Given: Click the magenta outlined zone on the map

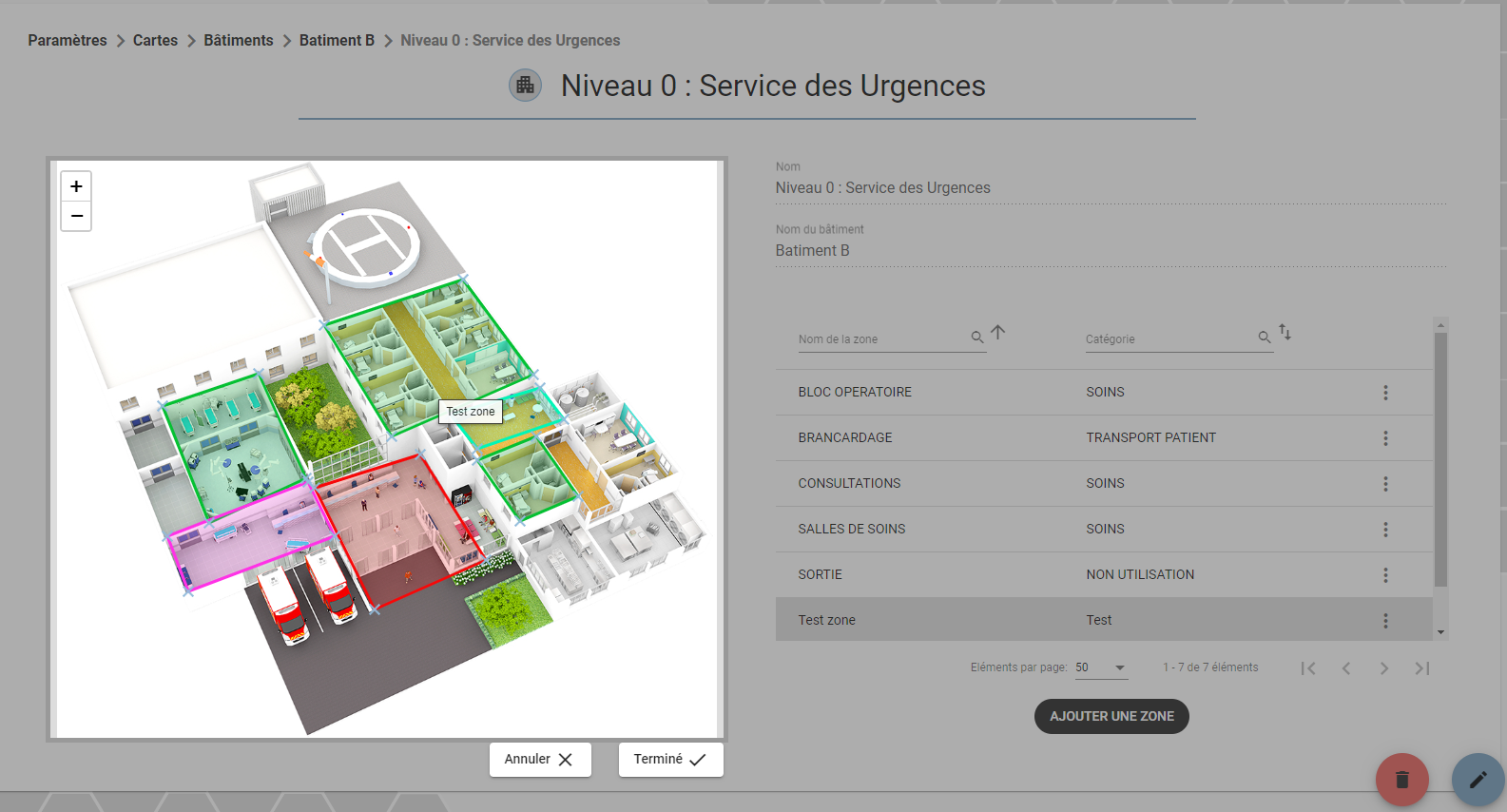Looking at the screenshot, I should (x=249, y=540).
